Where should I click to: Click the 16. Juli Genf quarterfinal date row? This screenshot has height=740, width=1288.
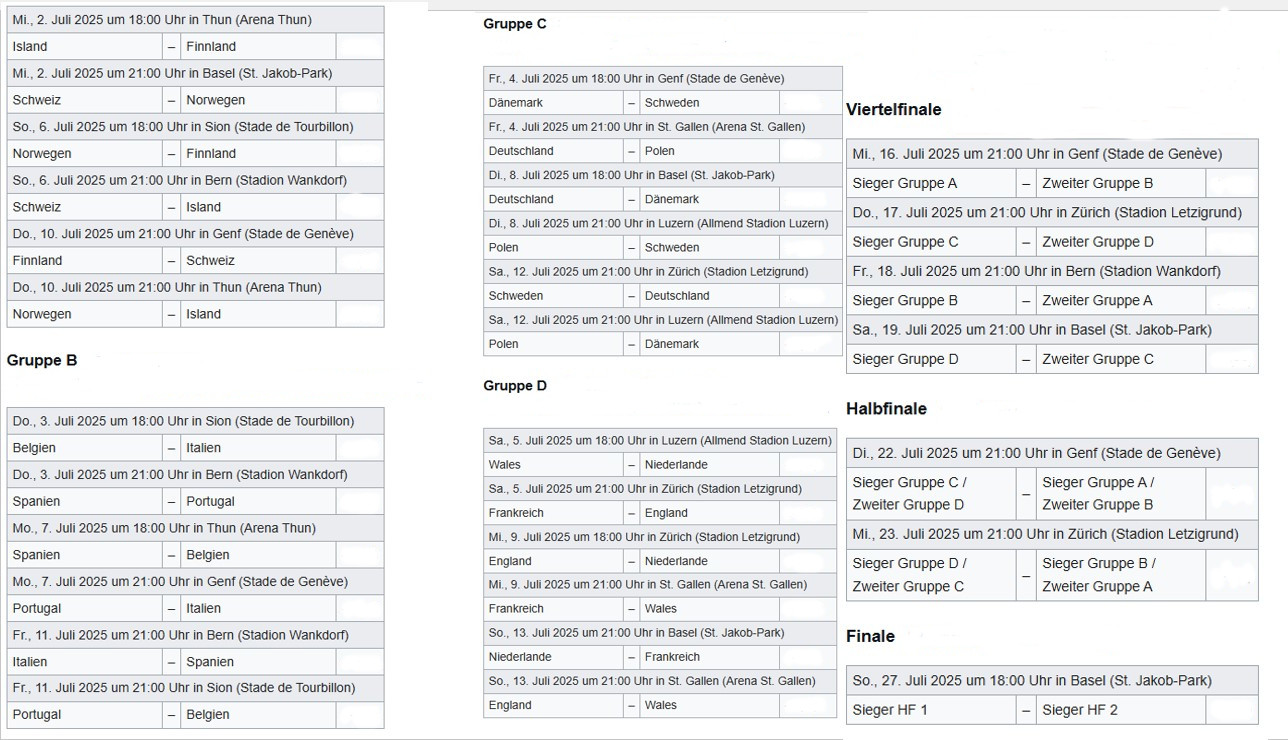tap(1037, 154)
